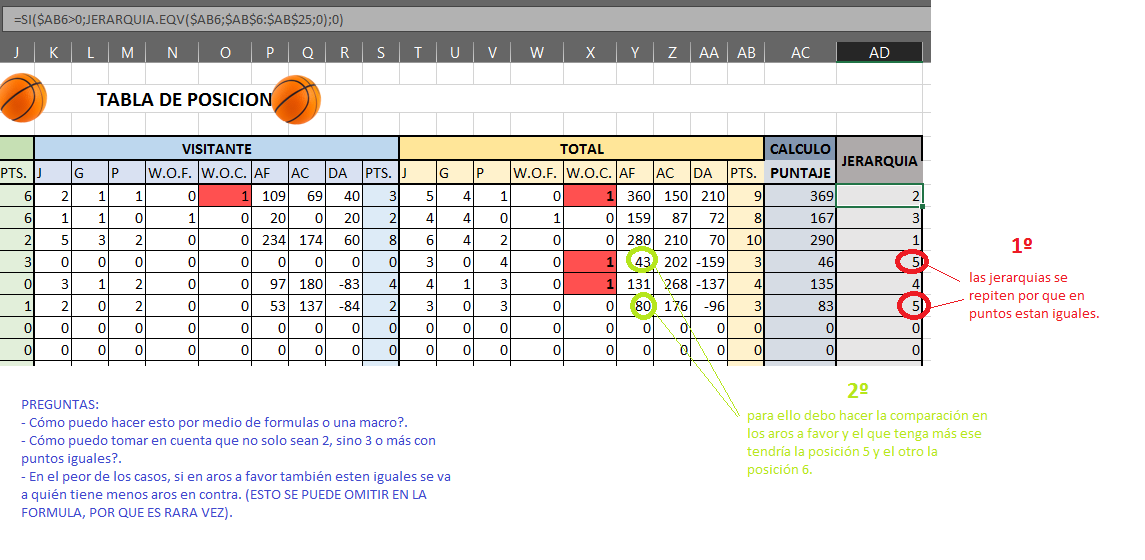Select column header AC

[800, 53]
